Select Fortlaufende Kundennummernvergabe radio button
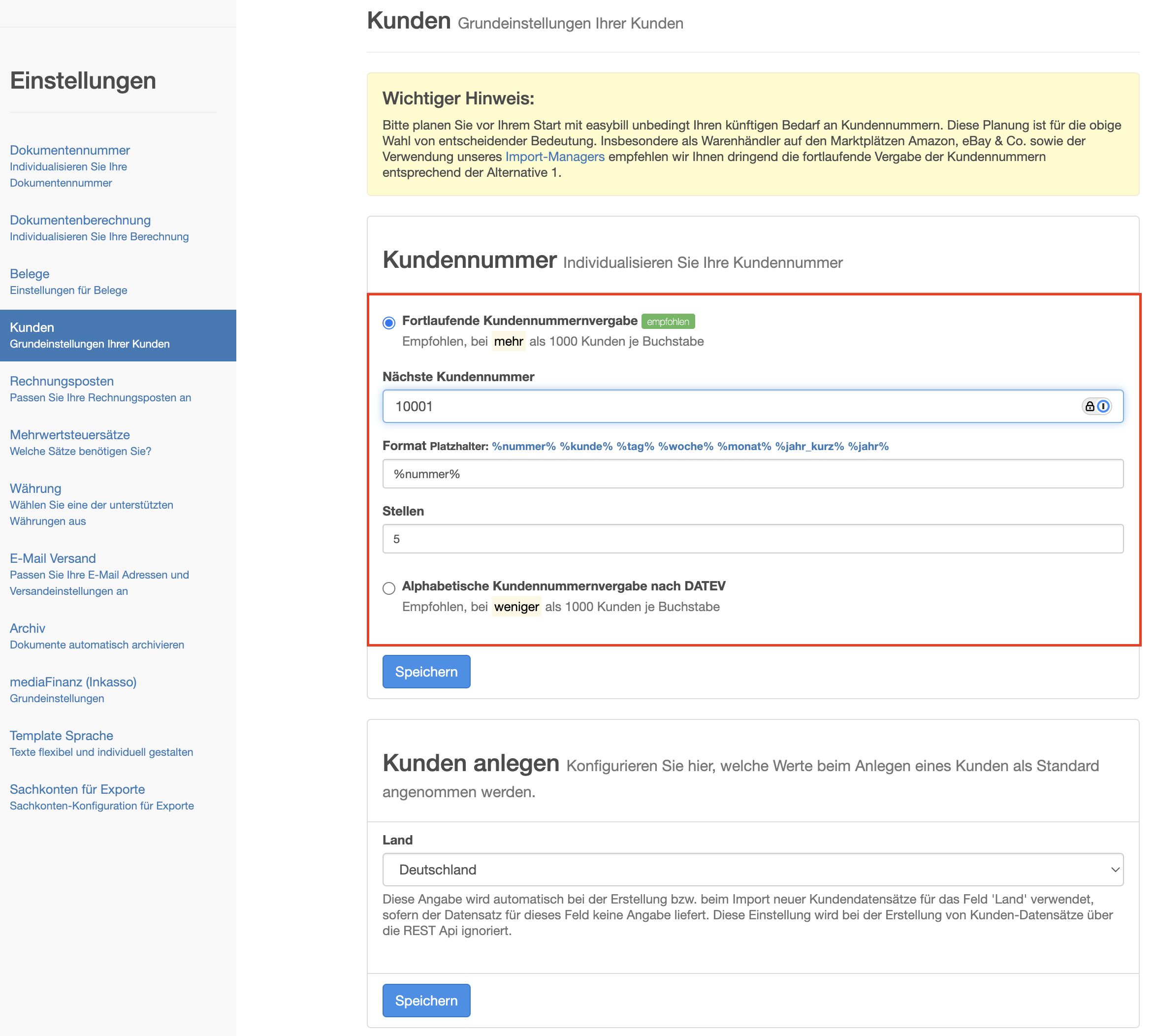The width and height of the screenshot is (1156, 1036). pos(389,323)
